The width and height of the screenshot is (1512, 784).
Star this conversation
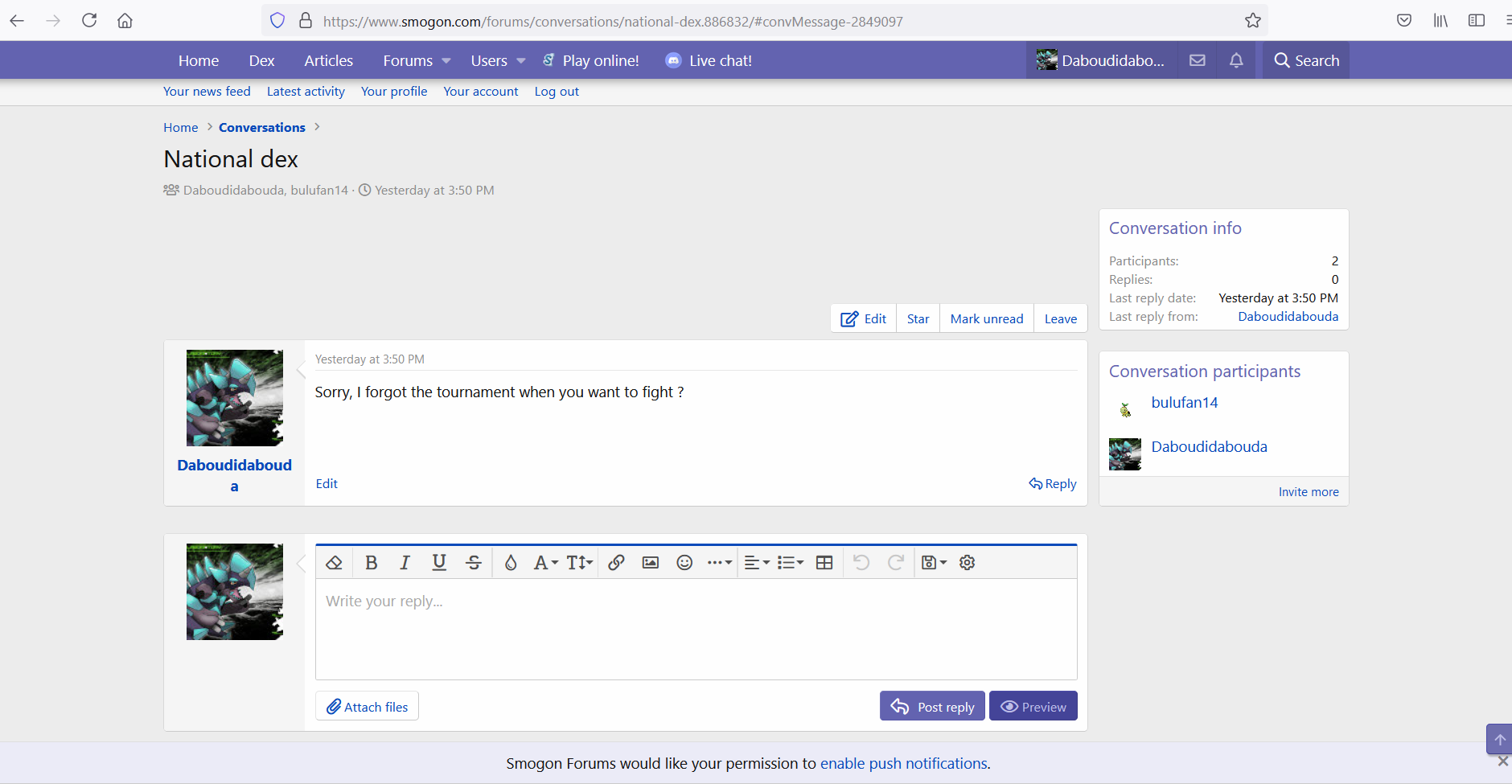918,318
